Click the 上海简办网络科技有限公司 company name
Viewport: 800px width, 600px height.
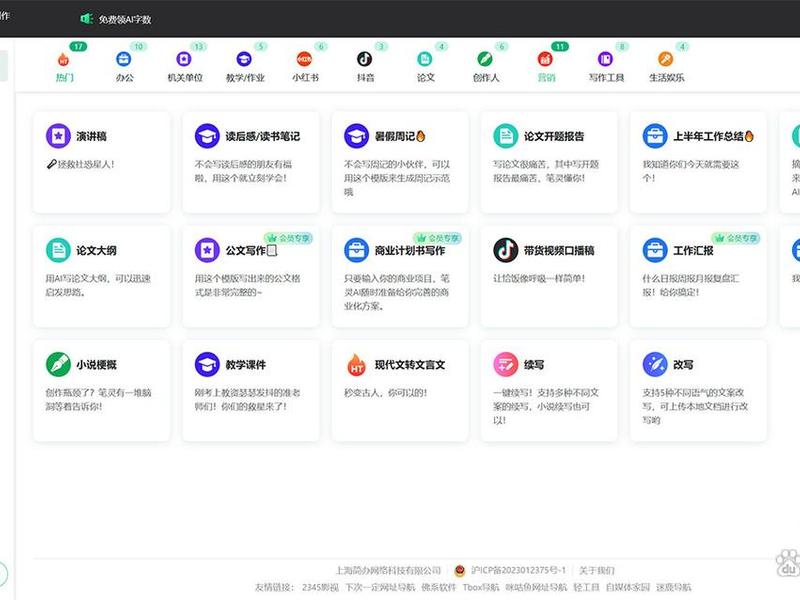tap(388, 570)
